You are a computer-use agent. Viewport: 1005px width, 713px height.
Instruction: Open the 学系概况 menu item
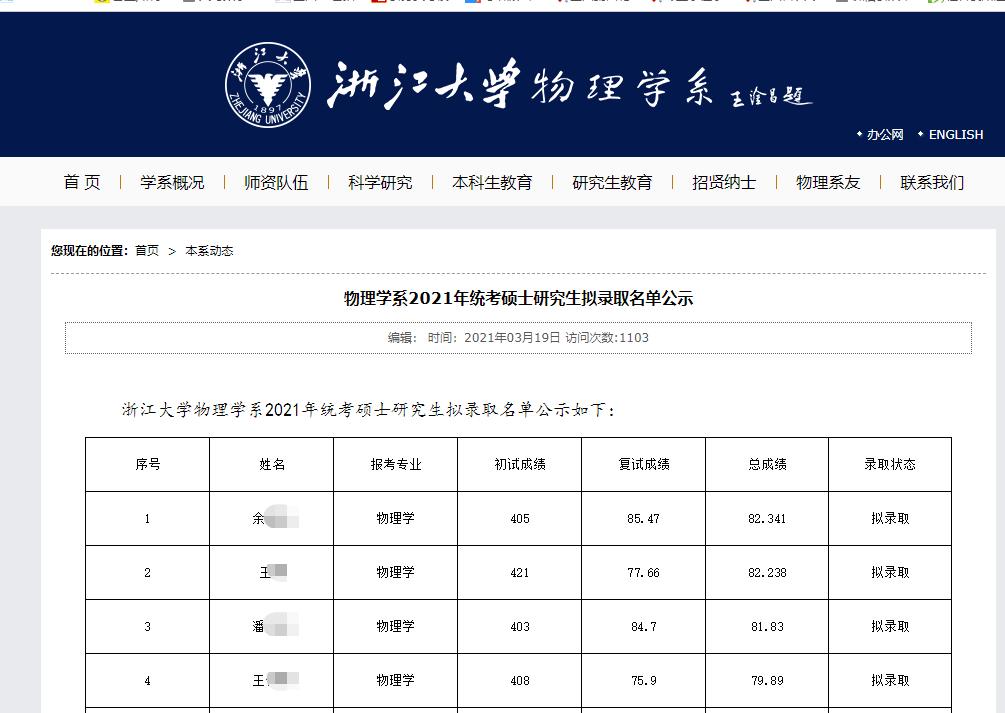(172, 182)
